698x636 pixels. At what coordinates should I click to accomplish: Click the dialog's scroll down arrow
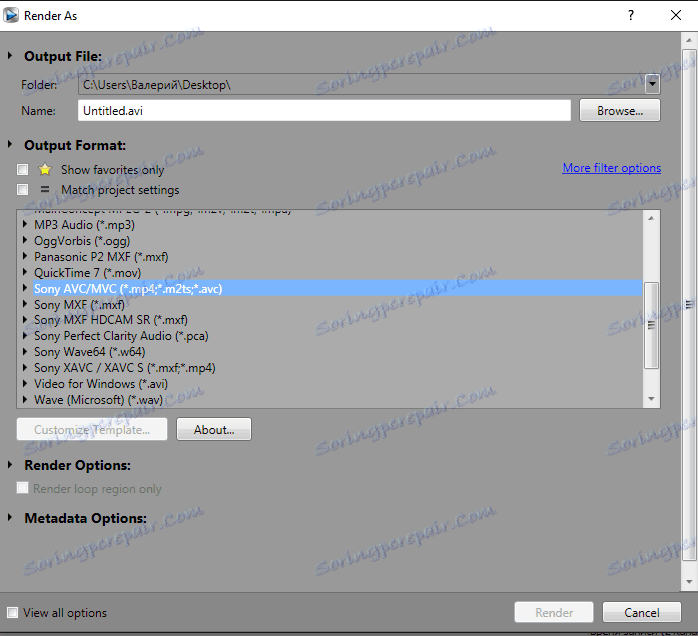click(689, 581)
